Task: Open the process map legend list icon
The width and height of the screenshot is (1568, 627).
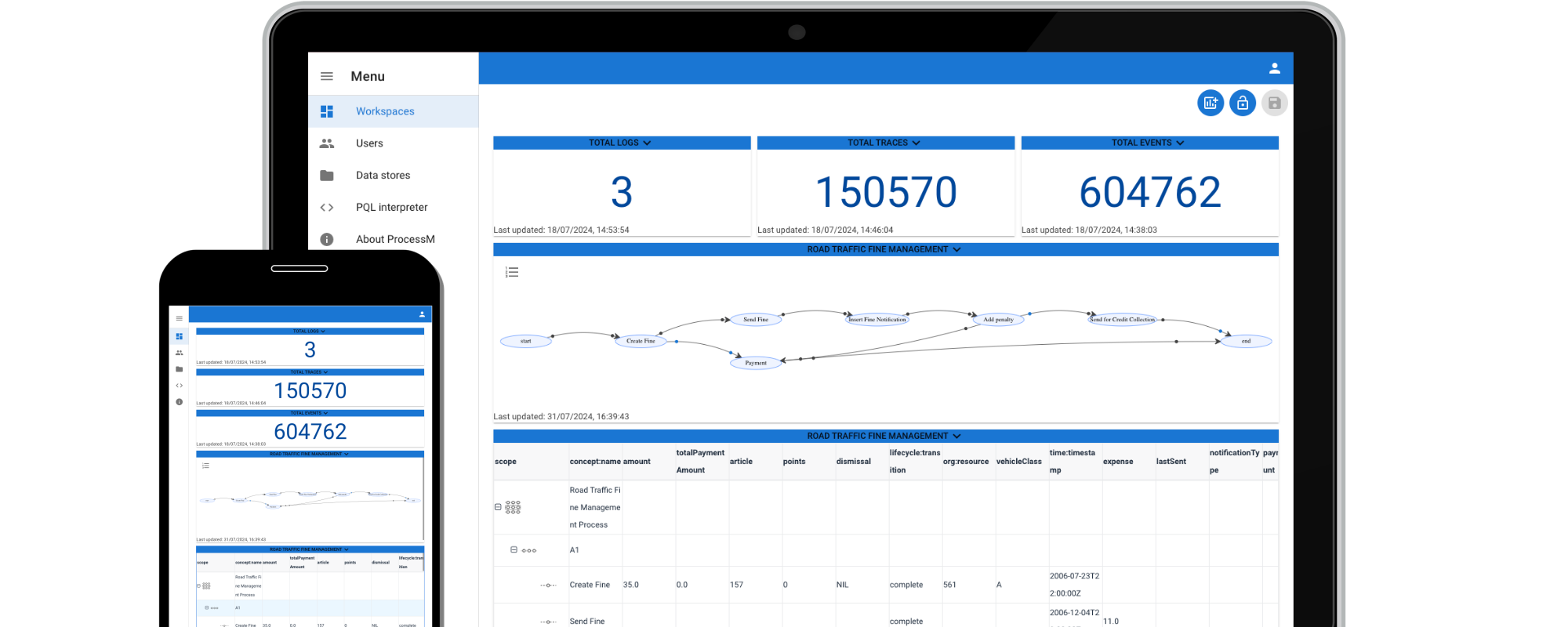Action: click(x=512, y=272)
